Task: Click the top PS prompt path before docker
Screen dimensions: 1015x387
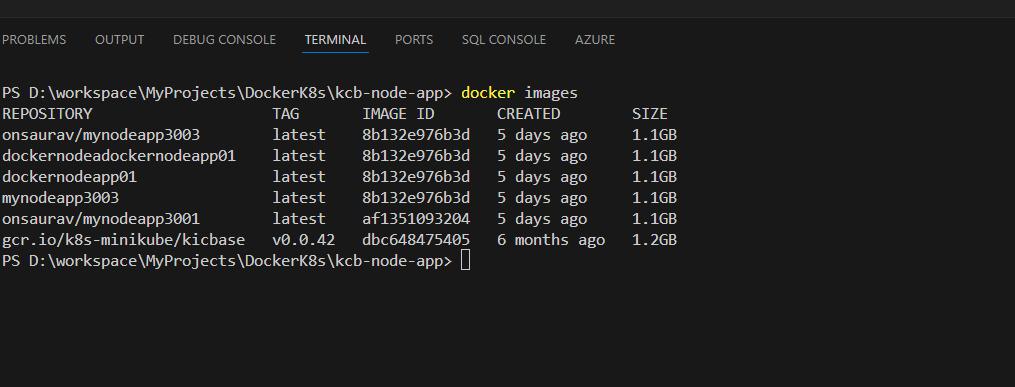Action: click(x=227, y=93)
